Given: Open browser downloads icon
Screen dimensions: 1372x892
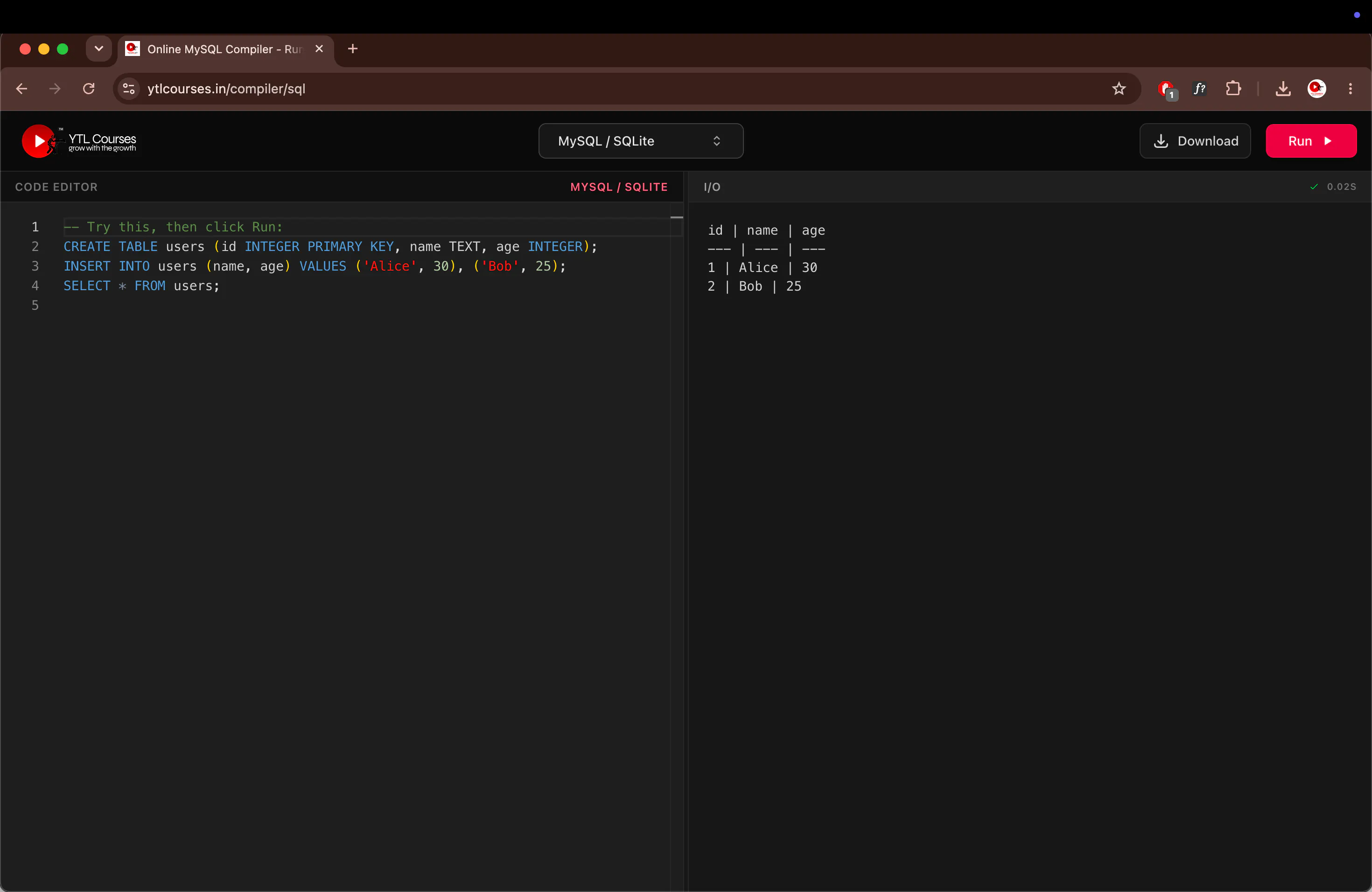Looking at the screenshot, I should tap(1283, 89).
